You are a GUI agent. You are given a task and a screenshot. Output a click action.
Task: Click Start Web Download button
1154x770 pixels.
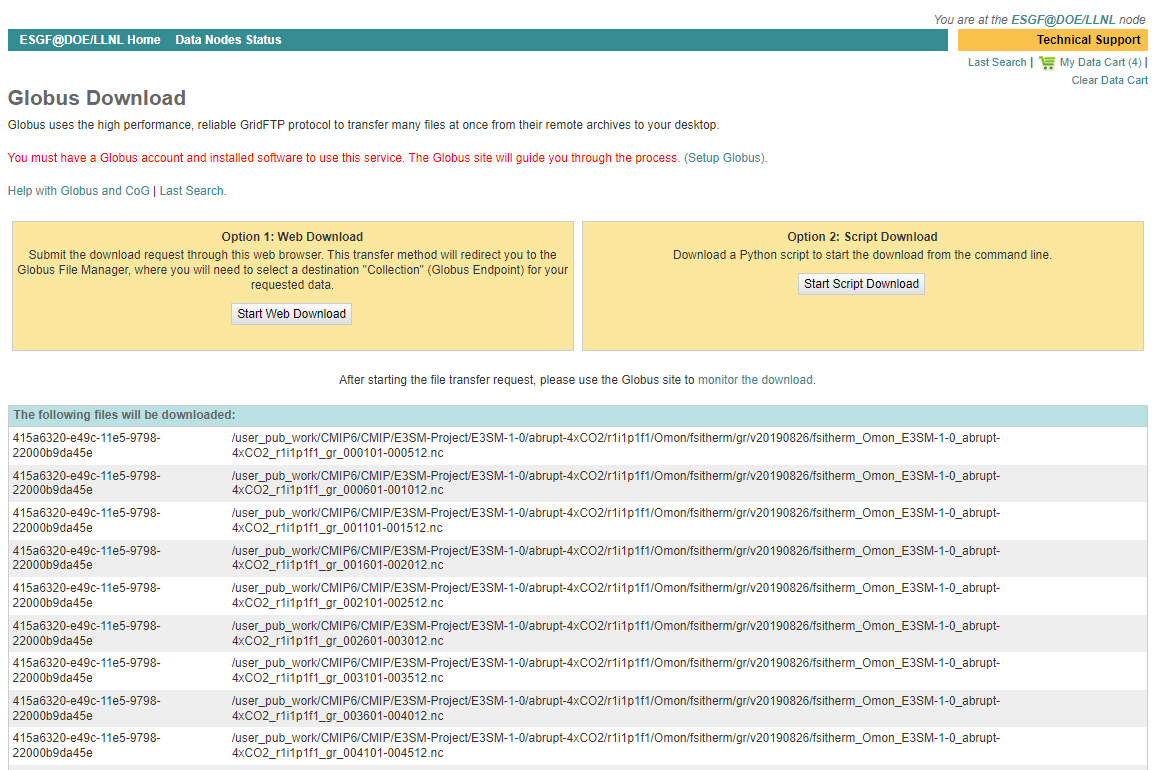click(x=291, y=314)
